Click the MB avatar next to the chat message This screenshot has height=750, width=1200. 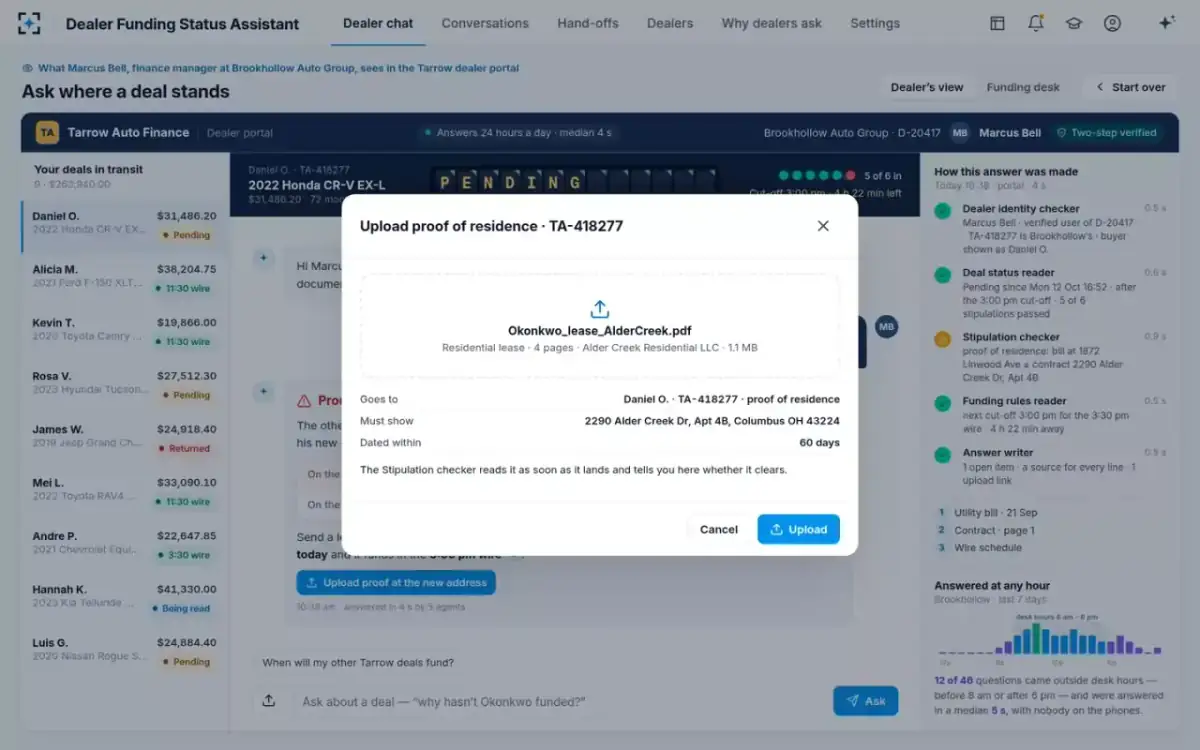pos(886,326)
